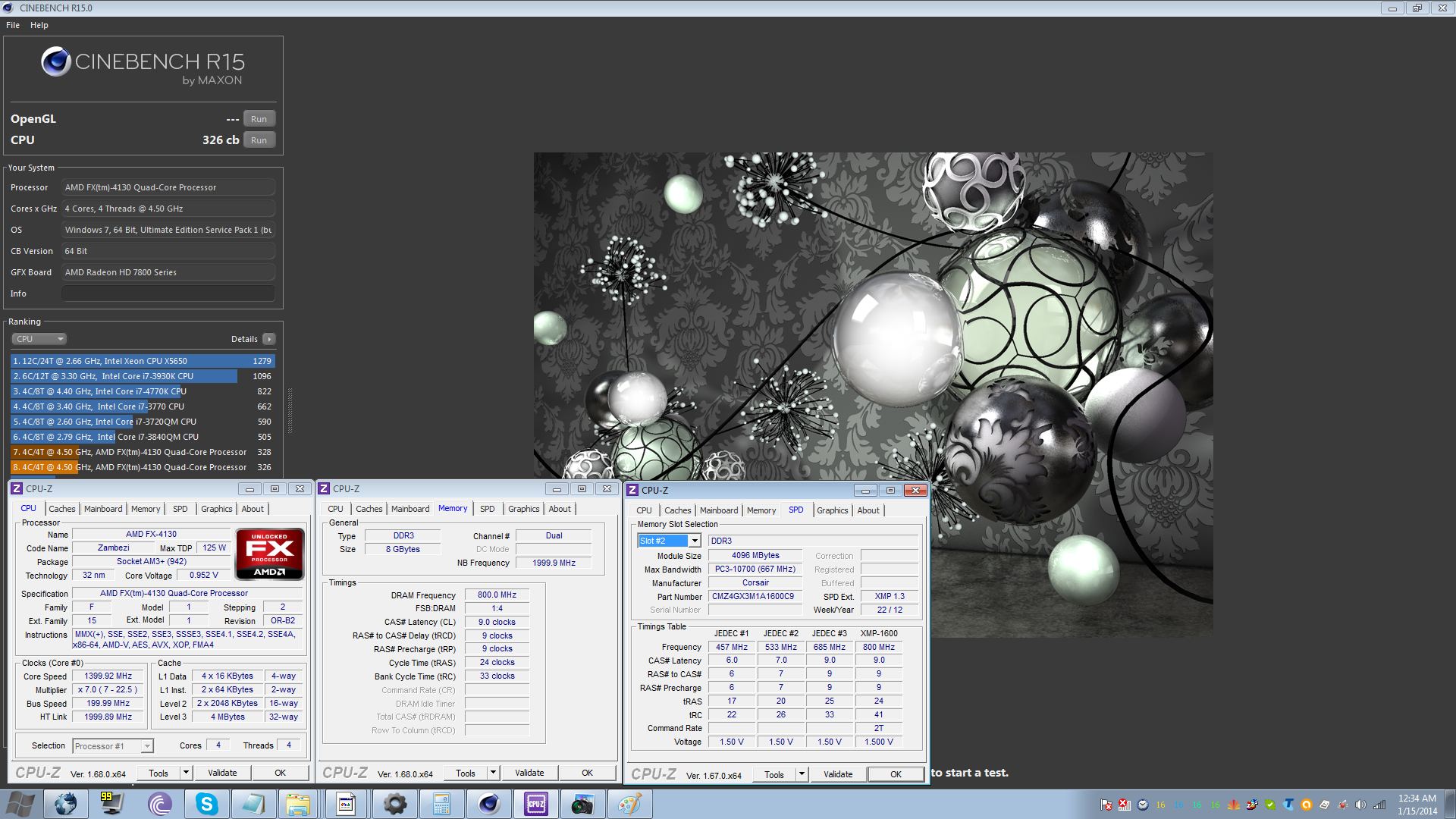This screenshot has width=1456, height=819.
Task: Select ranking row Intel Core i7-4770K
Action: (x=143, y=391)
